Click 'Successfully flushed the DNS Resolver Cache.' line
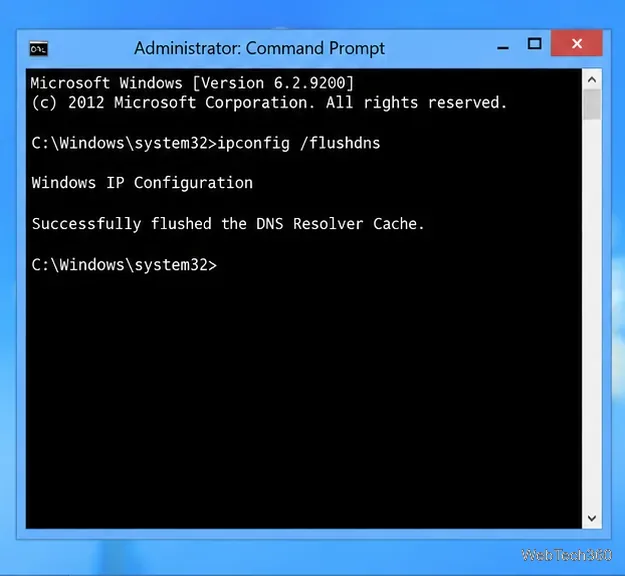 point(228,224)
